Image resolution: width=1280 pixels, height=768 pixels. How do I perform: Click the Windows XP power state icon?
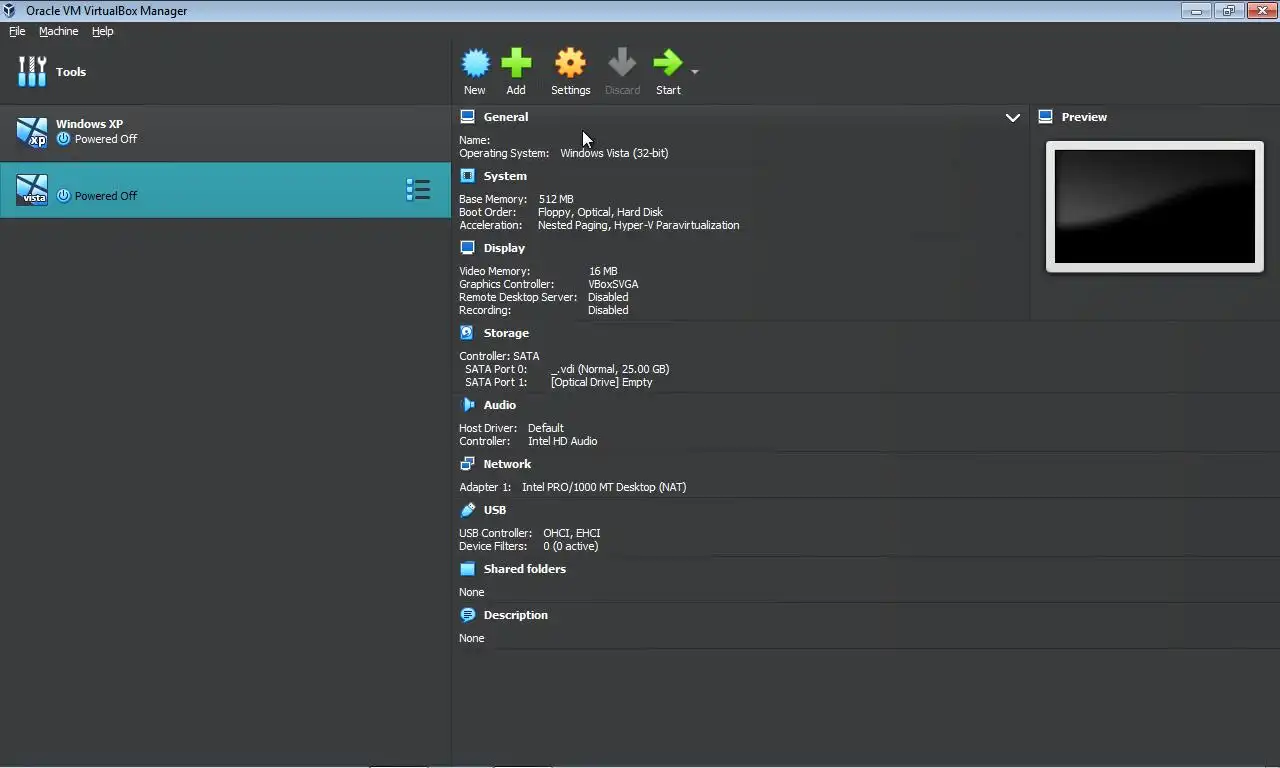[63, 139]
